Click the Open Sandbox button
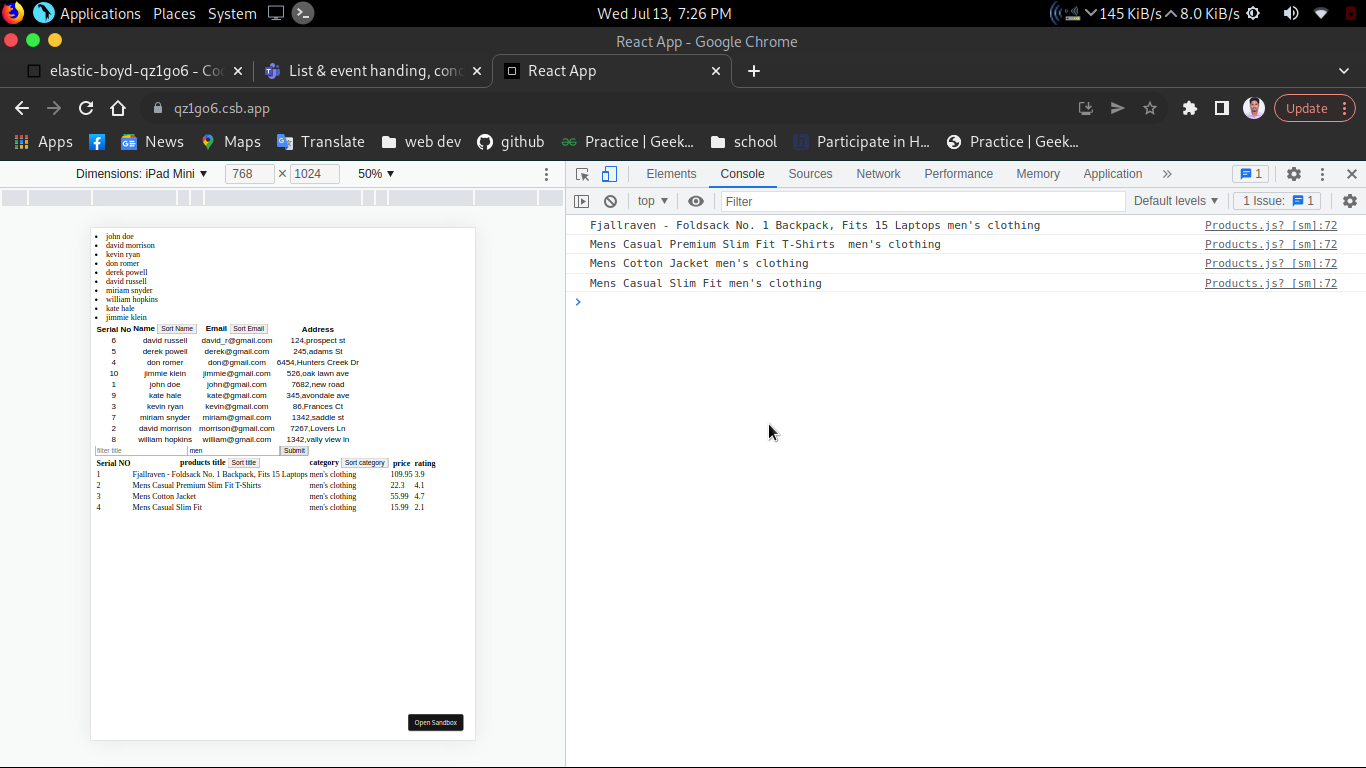Viewport: 1366px width, 768px height. point(436,723)
